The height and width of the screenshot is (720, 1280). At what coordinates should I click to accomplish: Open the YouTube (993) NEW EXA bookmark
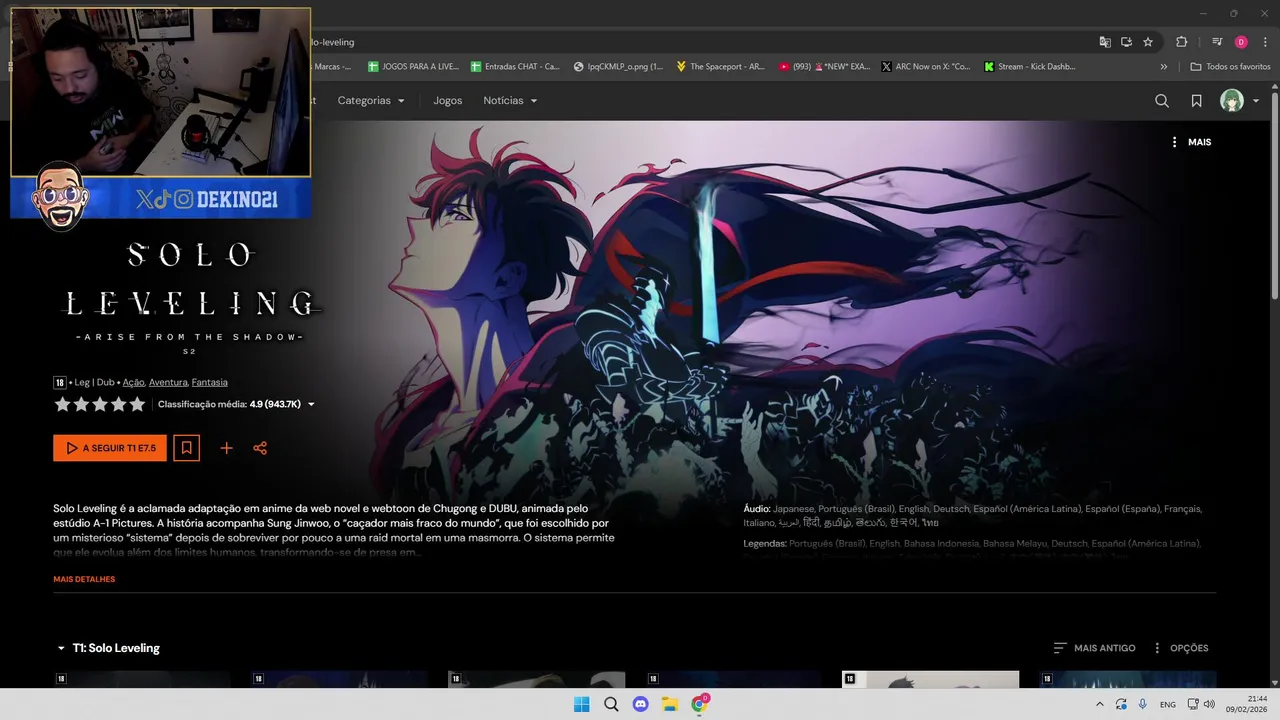(x=823, y=67)
